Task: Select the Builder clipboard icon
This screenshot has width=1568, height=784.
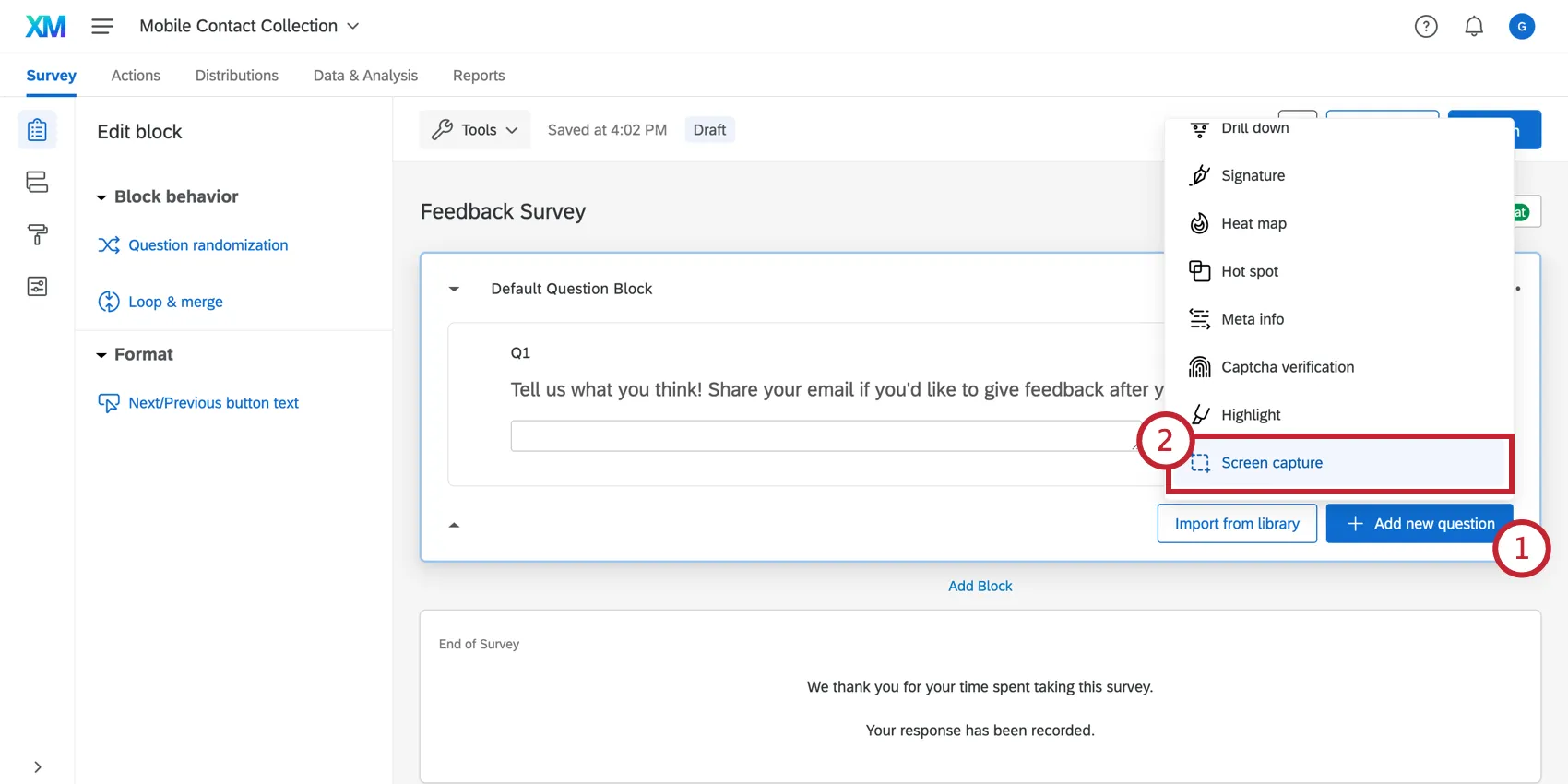Action: tap(37, 129)
